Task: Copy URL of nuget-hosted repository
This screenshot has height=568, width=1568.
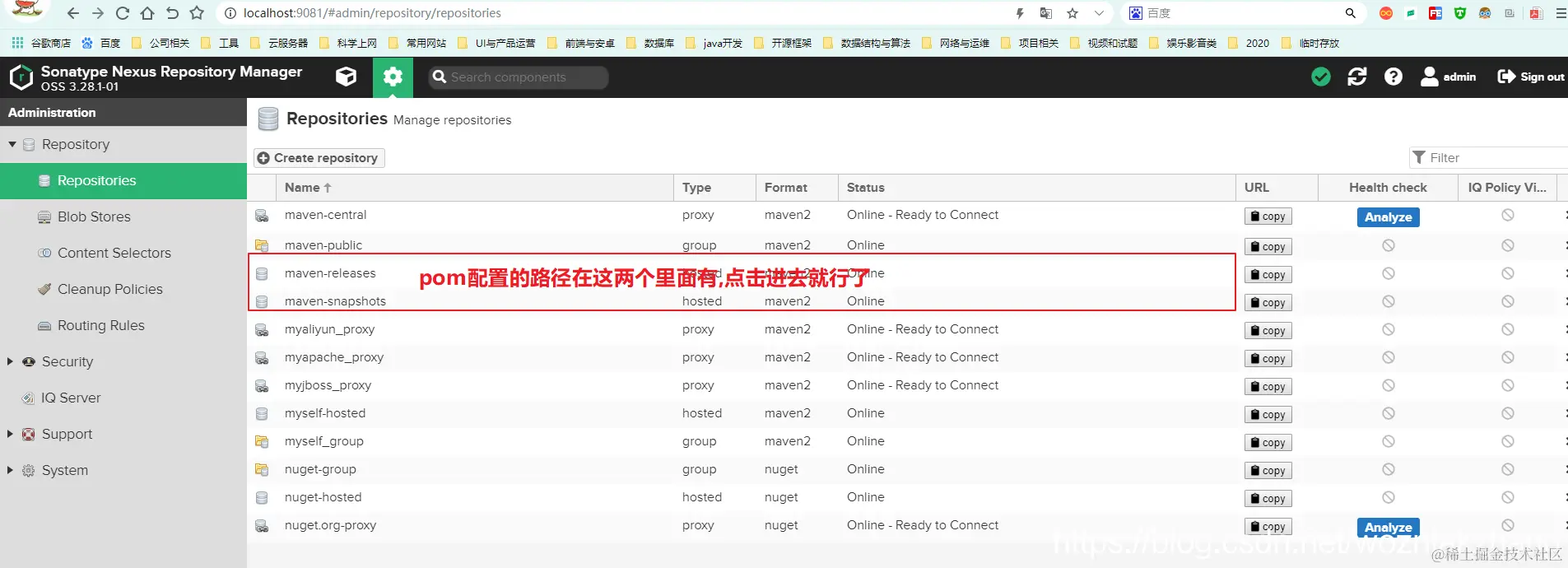Action: coord(1268,499)
